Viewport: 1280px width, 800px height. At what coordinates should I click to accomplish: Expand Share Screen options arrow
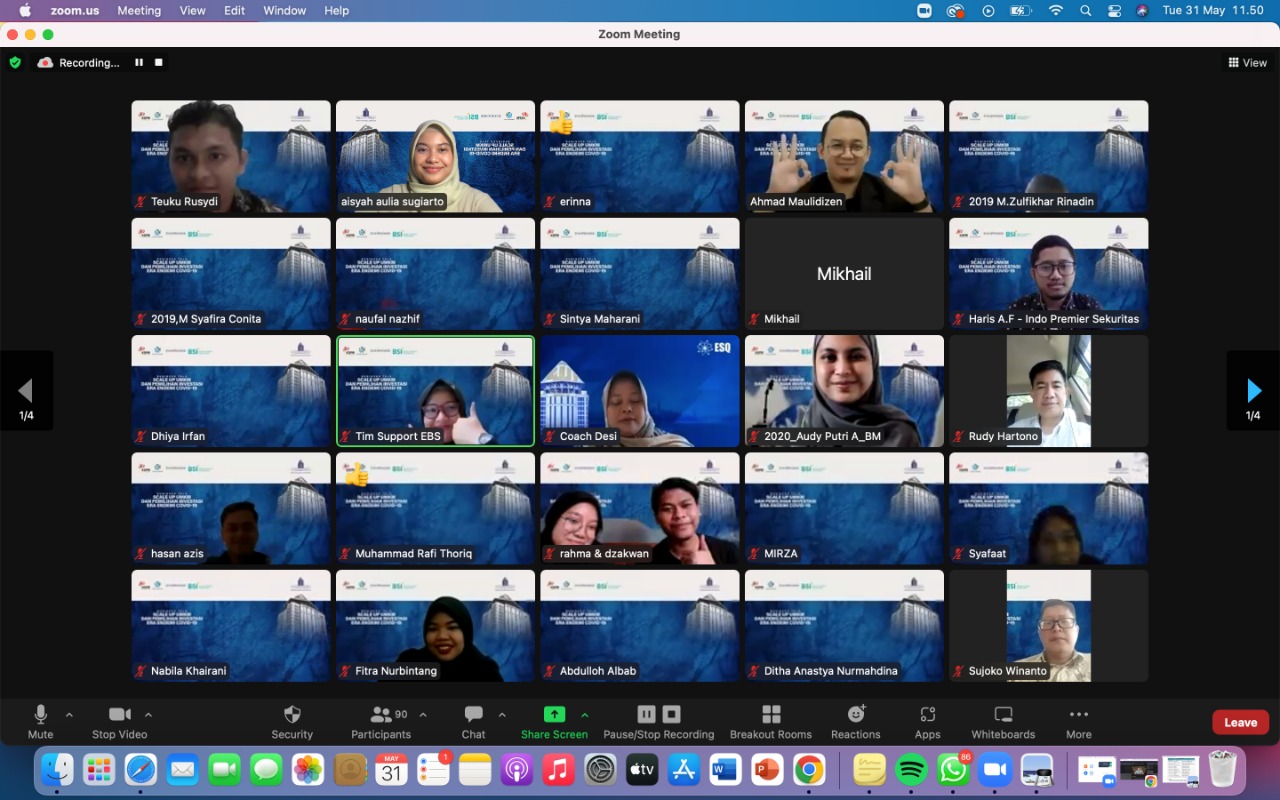[x=585, y=715]
